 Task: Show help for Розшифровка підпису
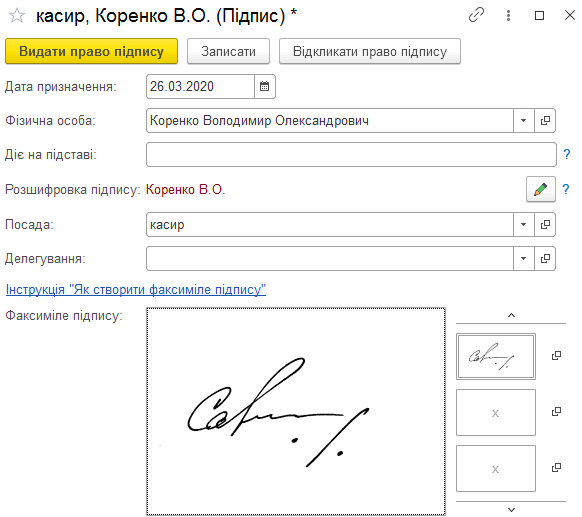[x=566, y=189]
